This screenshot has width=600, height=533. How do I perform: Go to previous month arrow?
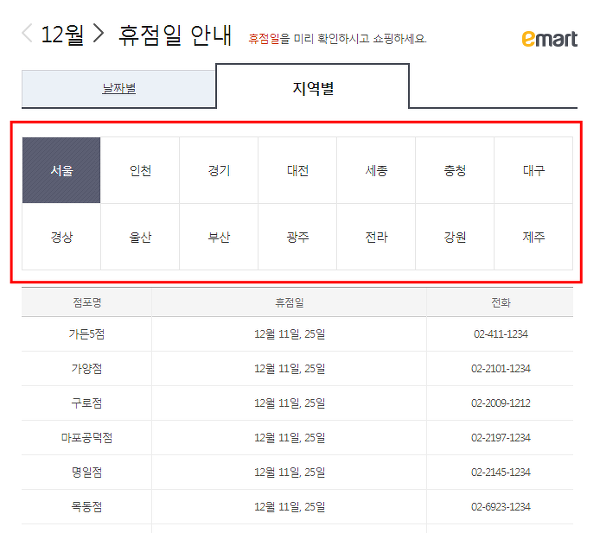27,34
